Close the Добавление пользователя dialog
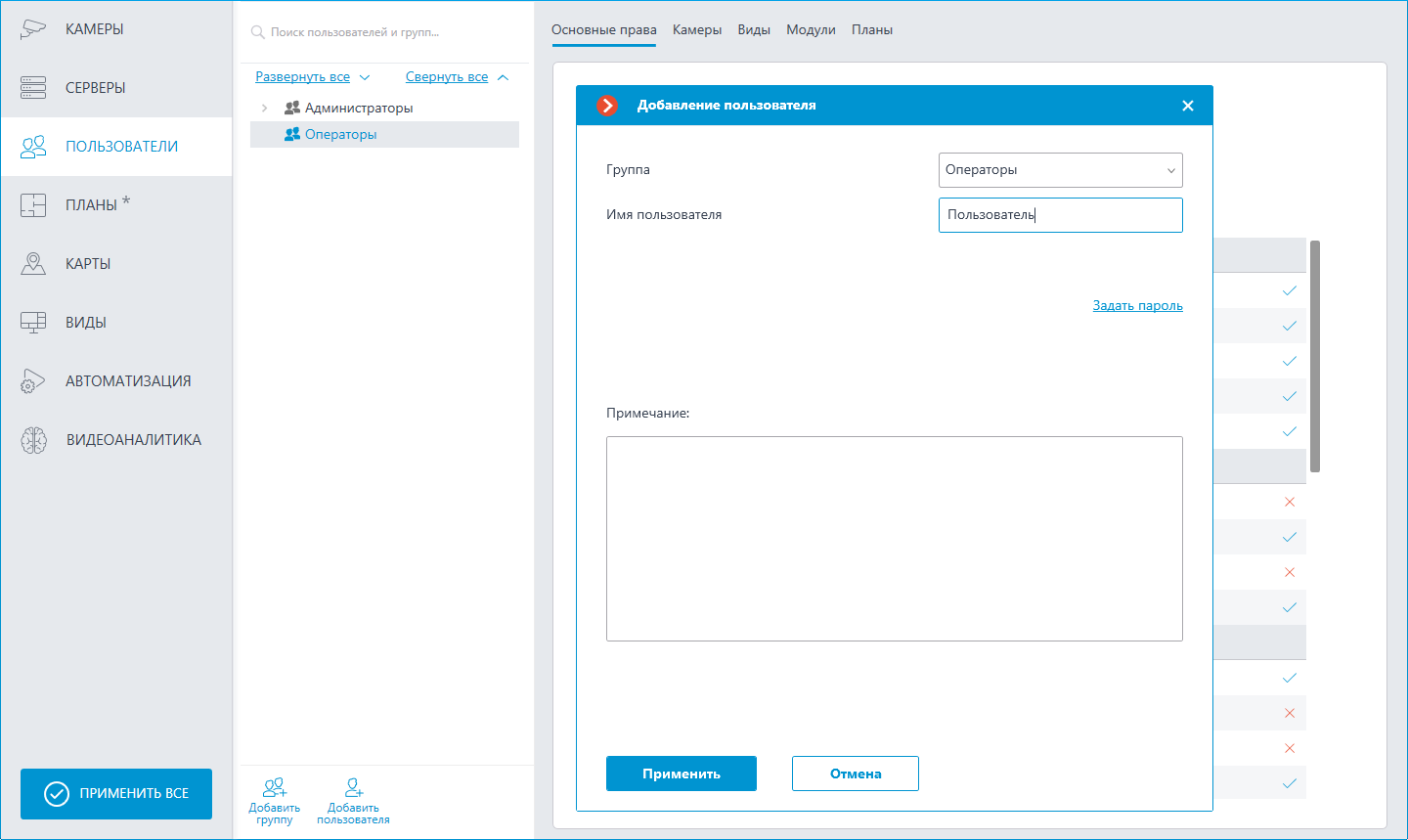The width and height of the screenshot is (1408, 840). 1188,106
